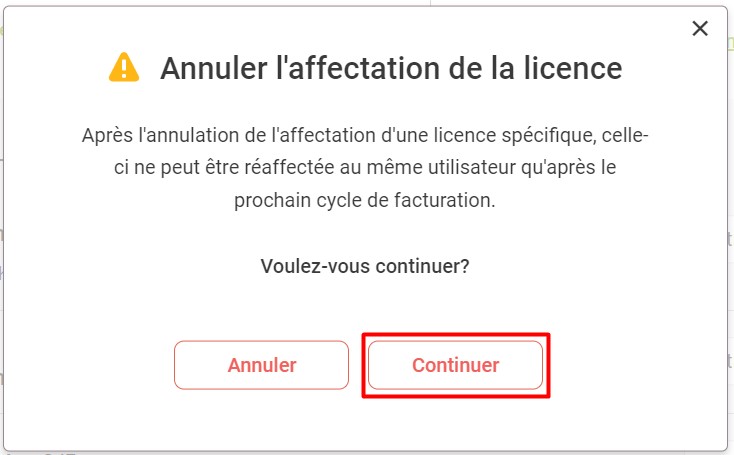The width and height of the screenshot is (734, 455).
Task: Click the word "Annuler" in the heading
Action: click(x=205, y=68)
